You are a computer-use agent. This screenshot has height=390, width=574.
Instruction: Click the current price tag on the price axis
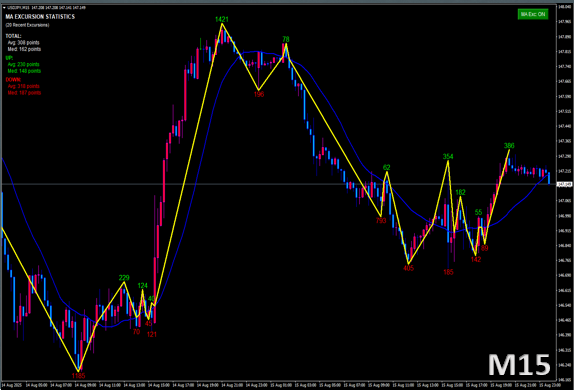[564, 184]
